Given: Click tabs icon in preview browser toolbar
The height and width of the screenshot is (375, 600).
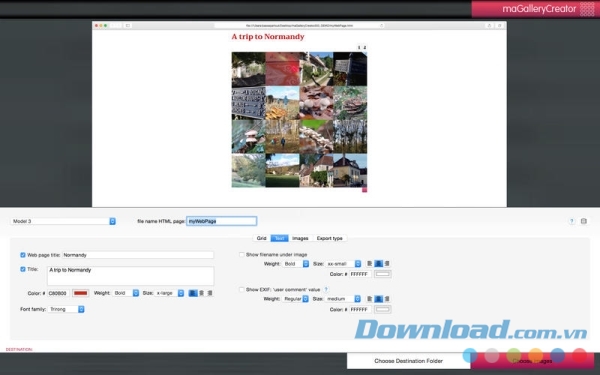Looking at the screenshot, I should 499,26.
